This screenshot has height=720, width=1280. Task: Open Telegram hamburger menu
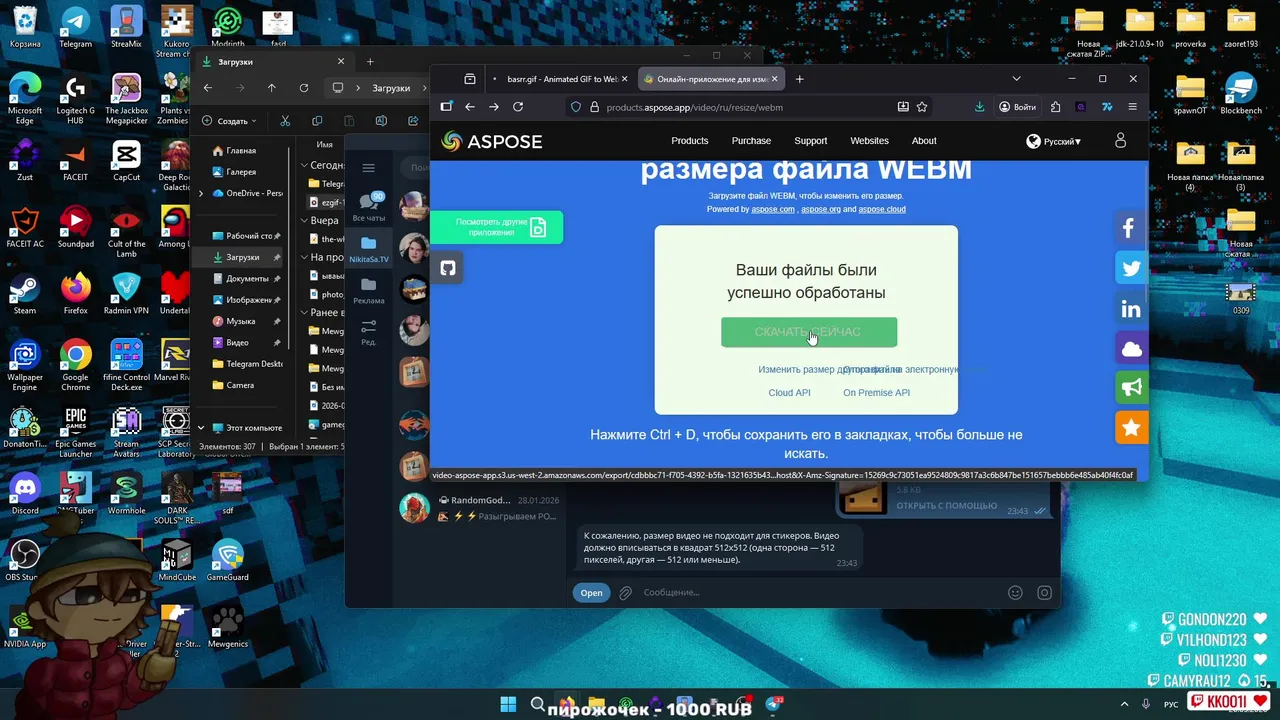(x=368, y=168)
